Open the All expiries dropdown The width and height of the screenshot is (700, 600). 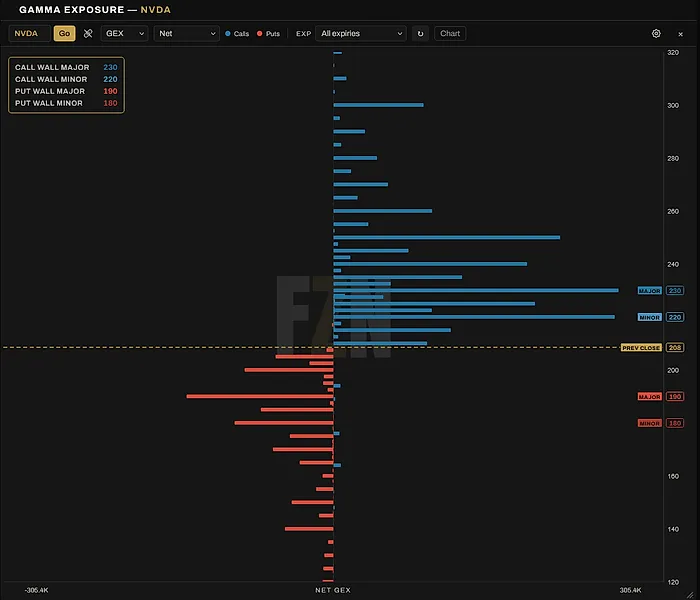point(361,33)
